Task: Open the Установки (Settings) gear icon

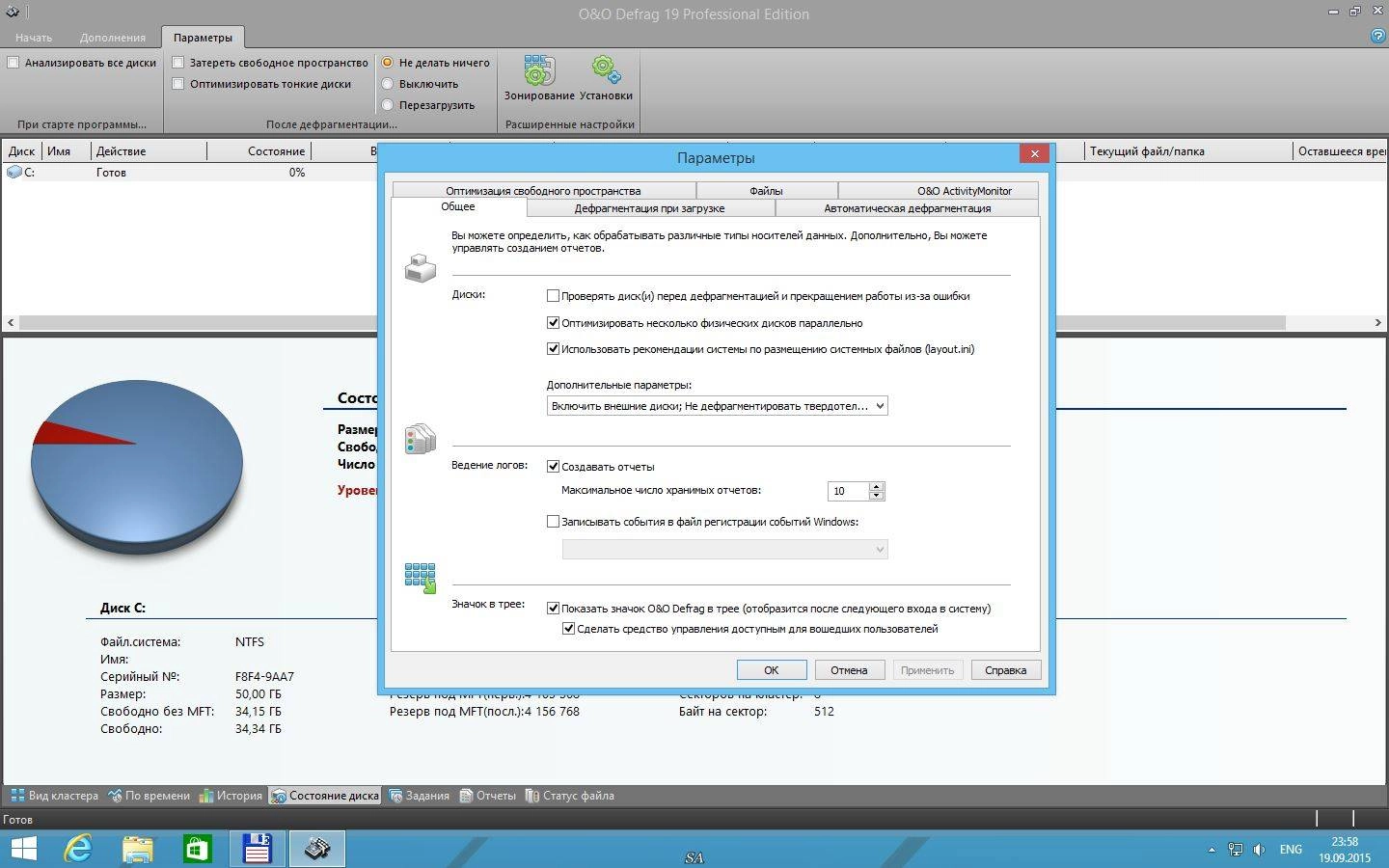Action: [x=606, y=79]
